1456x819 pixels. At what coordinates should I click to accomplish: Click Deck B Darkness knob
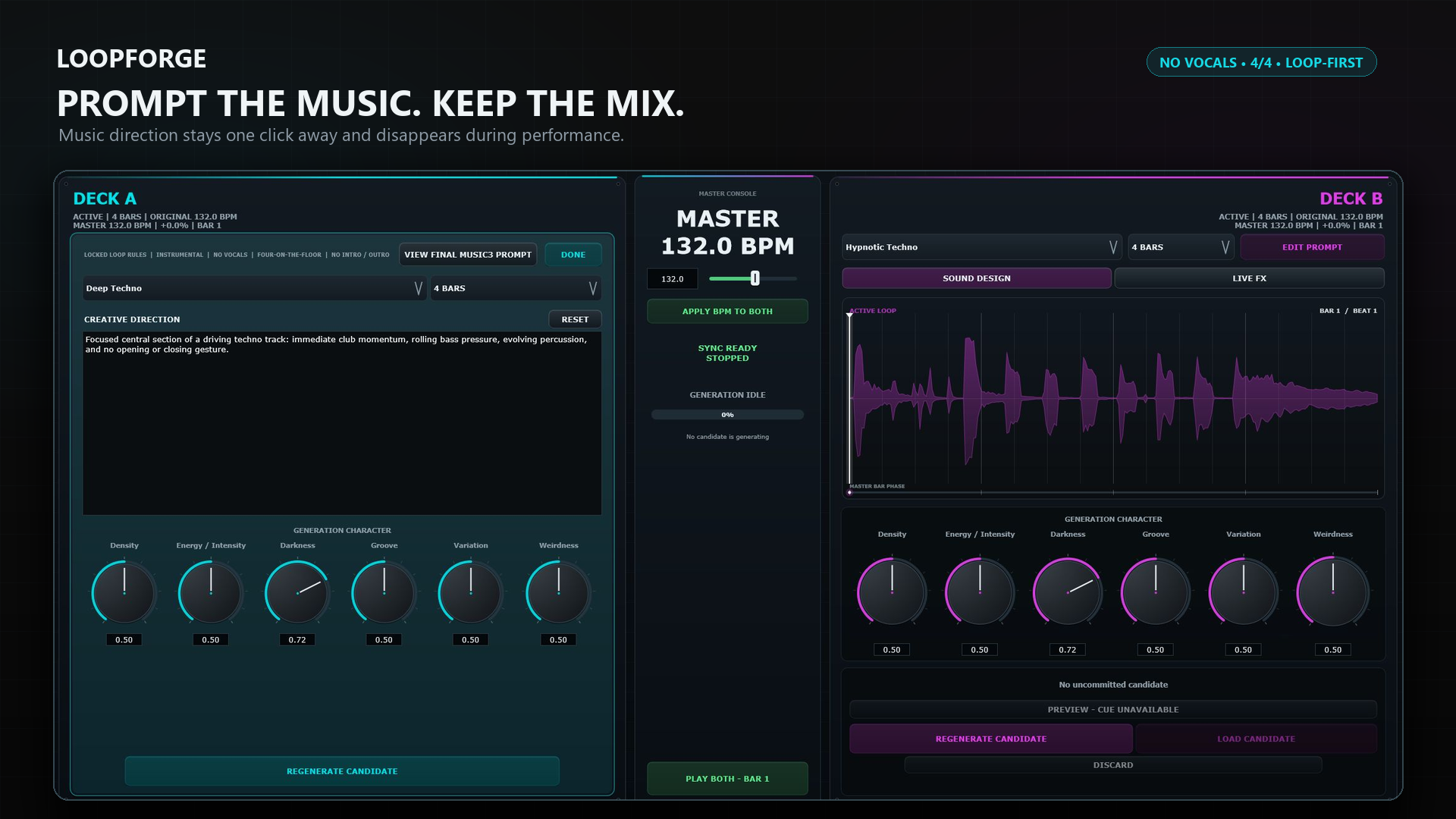(x=1068, y=591)
